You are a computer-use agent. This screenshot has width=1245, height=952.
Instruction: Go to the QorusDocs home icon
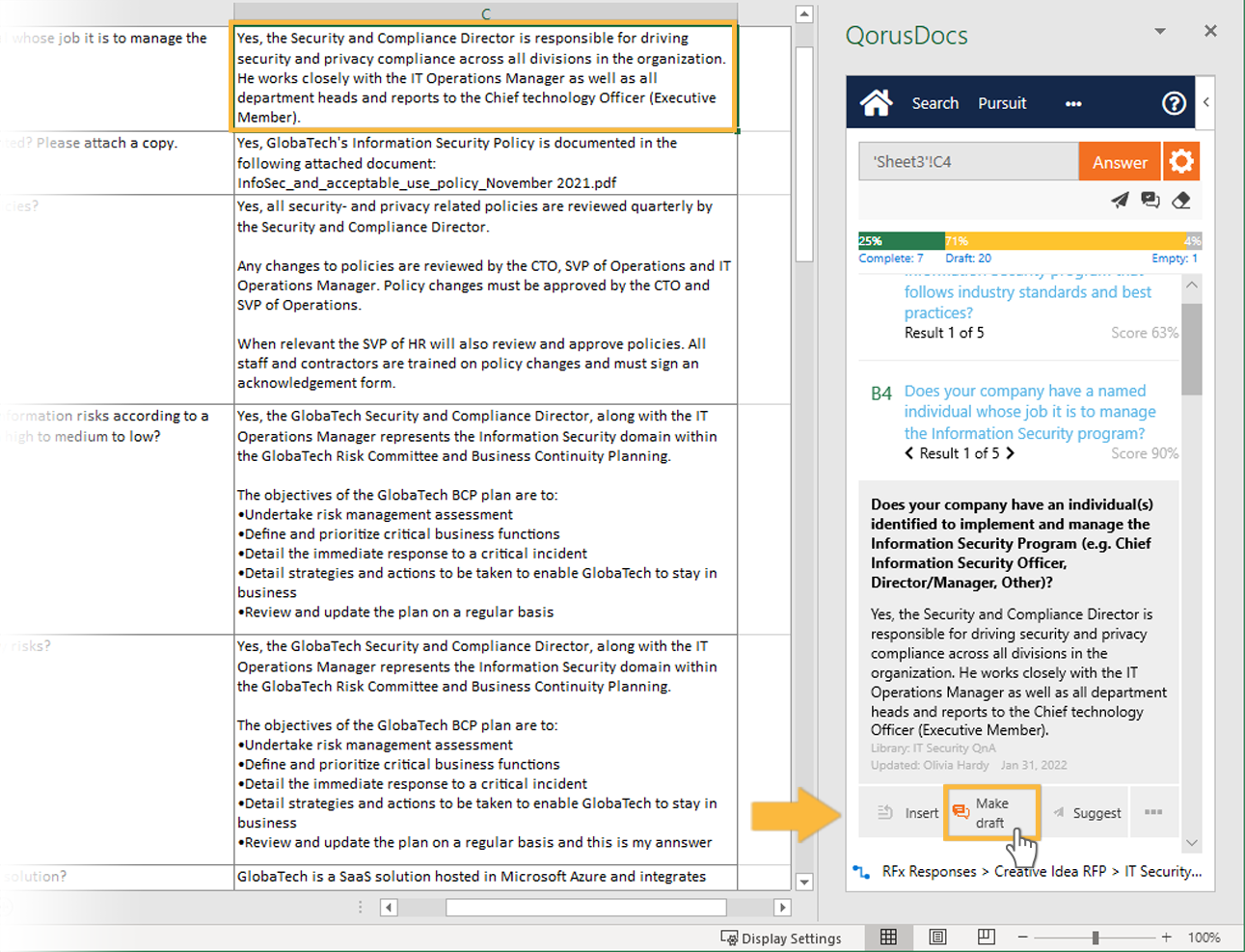tap(876, 103)
